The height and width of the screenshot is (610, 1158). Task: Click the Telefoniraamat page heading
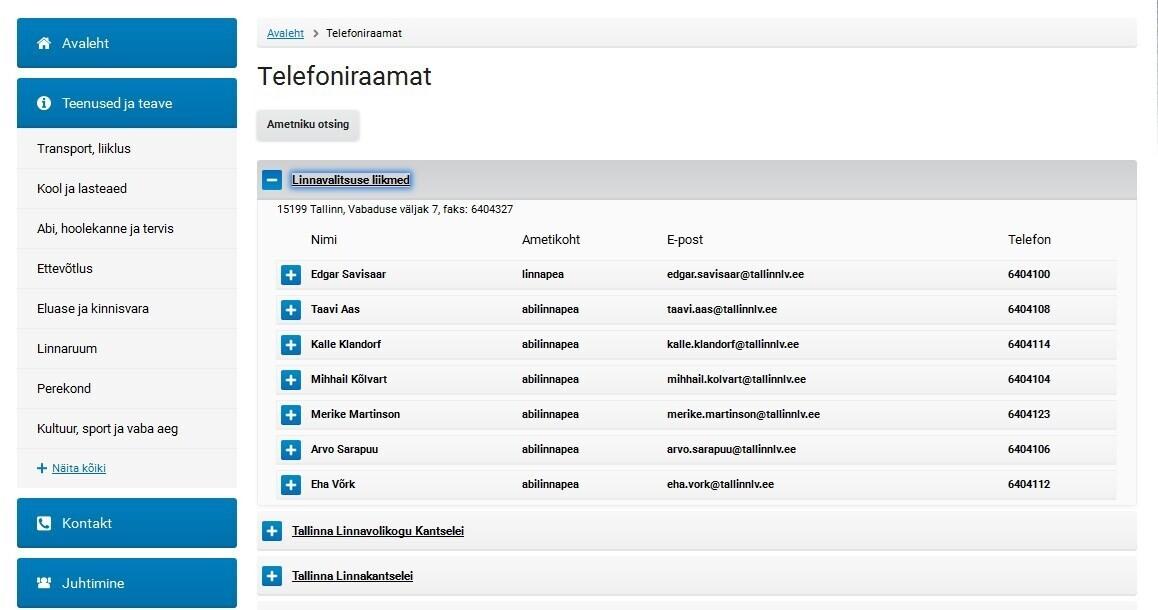coord(344,76)
